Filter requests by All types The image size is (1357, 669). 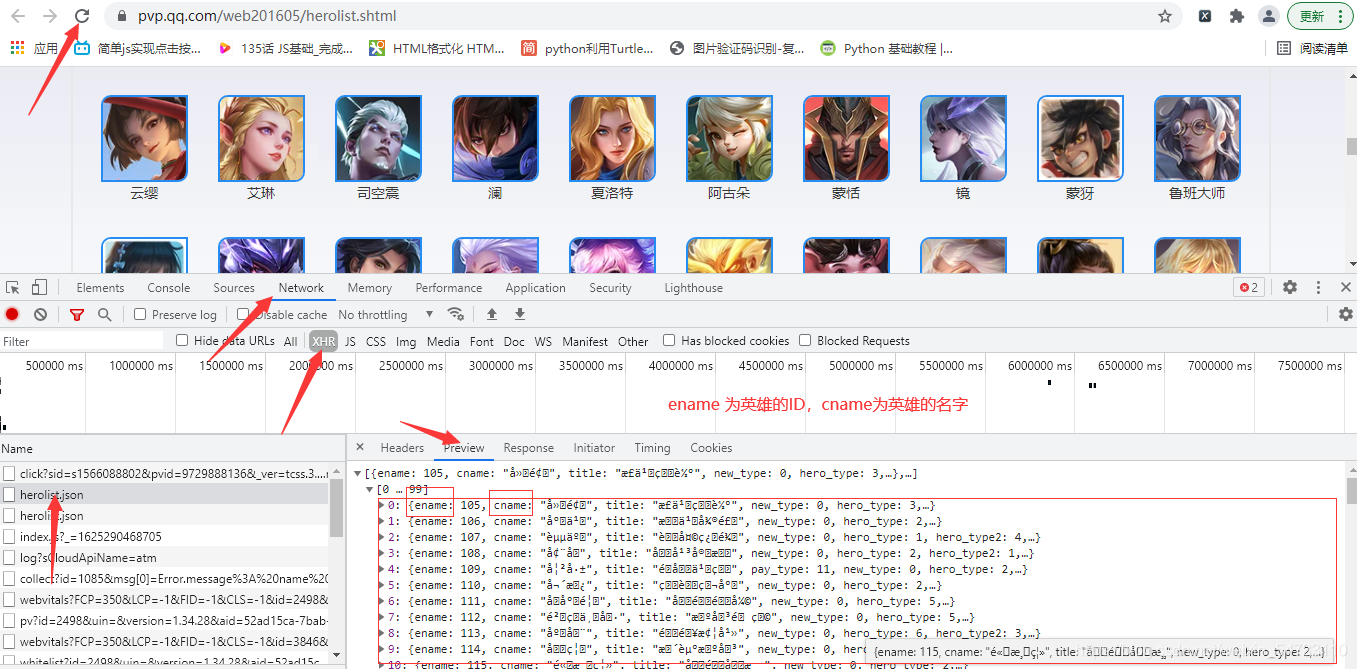coord(290,341)
